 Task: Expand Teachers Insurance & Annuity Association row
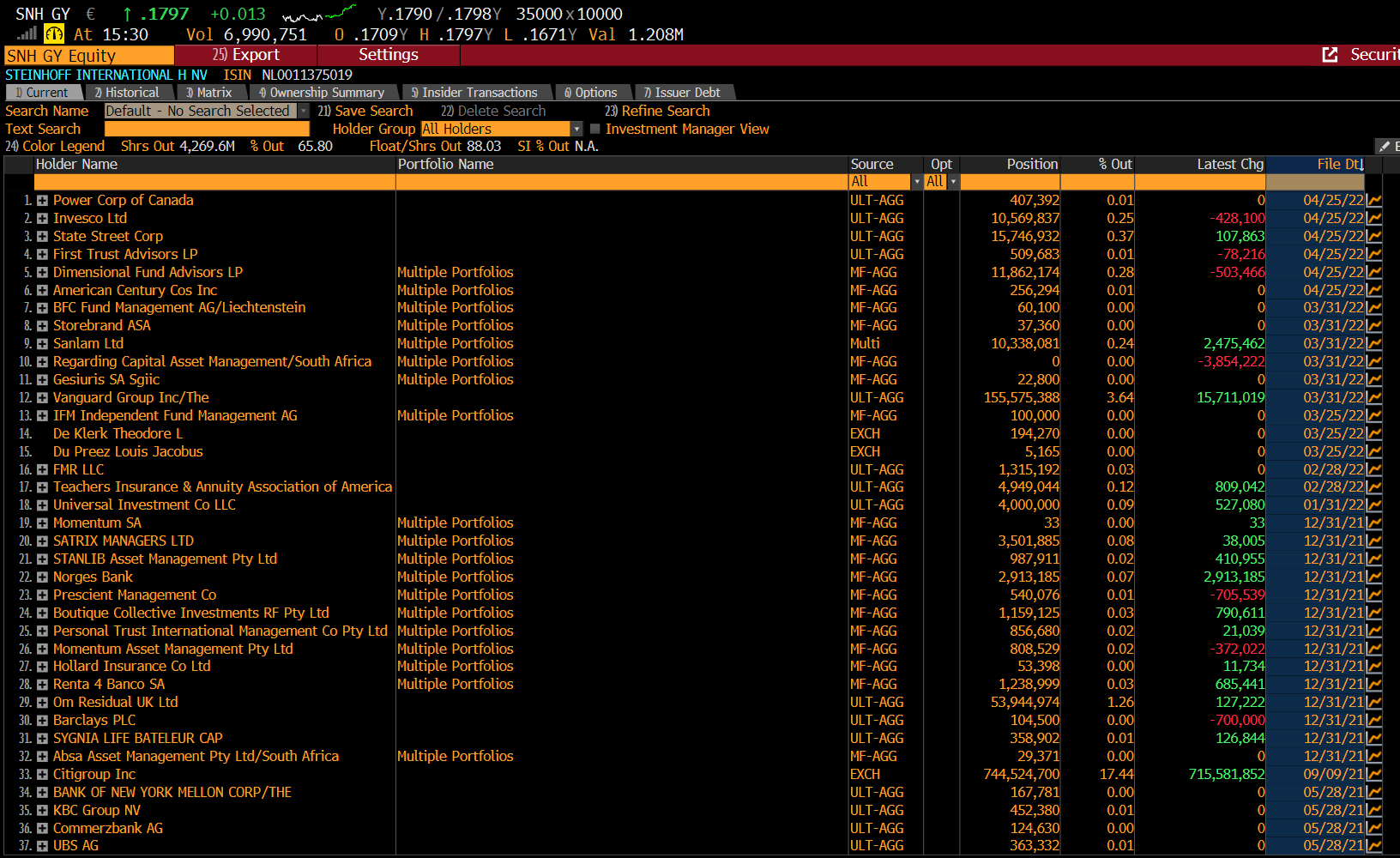point(42,486)
